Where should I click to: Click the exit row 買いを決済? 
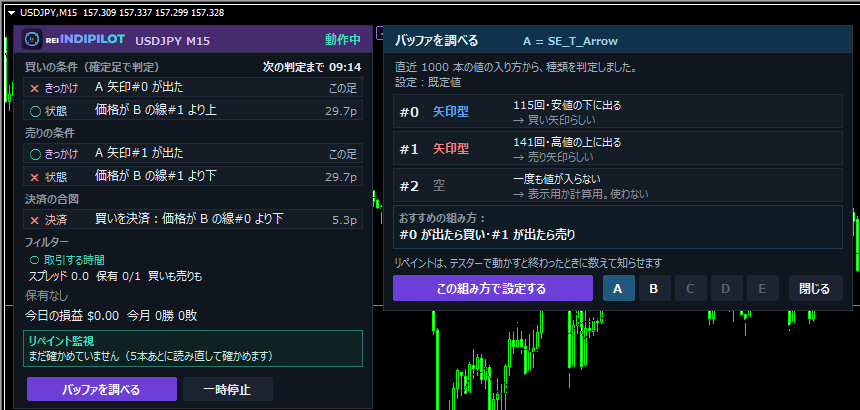tap(193, 219)
